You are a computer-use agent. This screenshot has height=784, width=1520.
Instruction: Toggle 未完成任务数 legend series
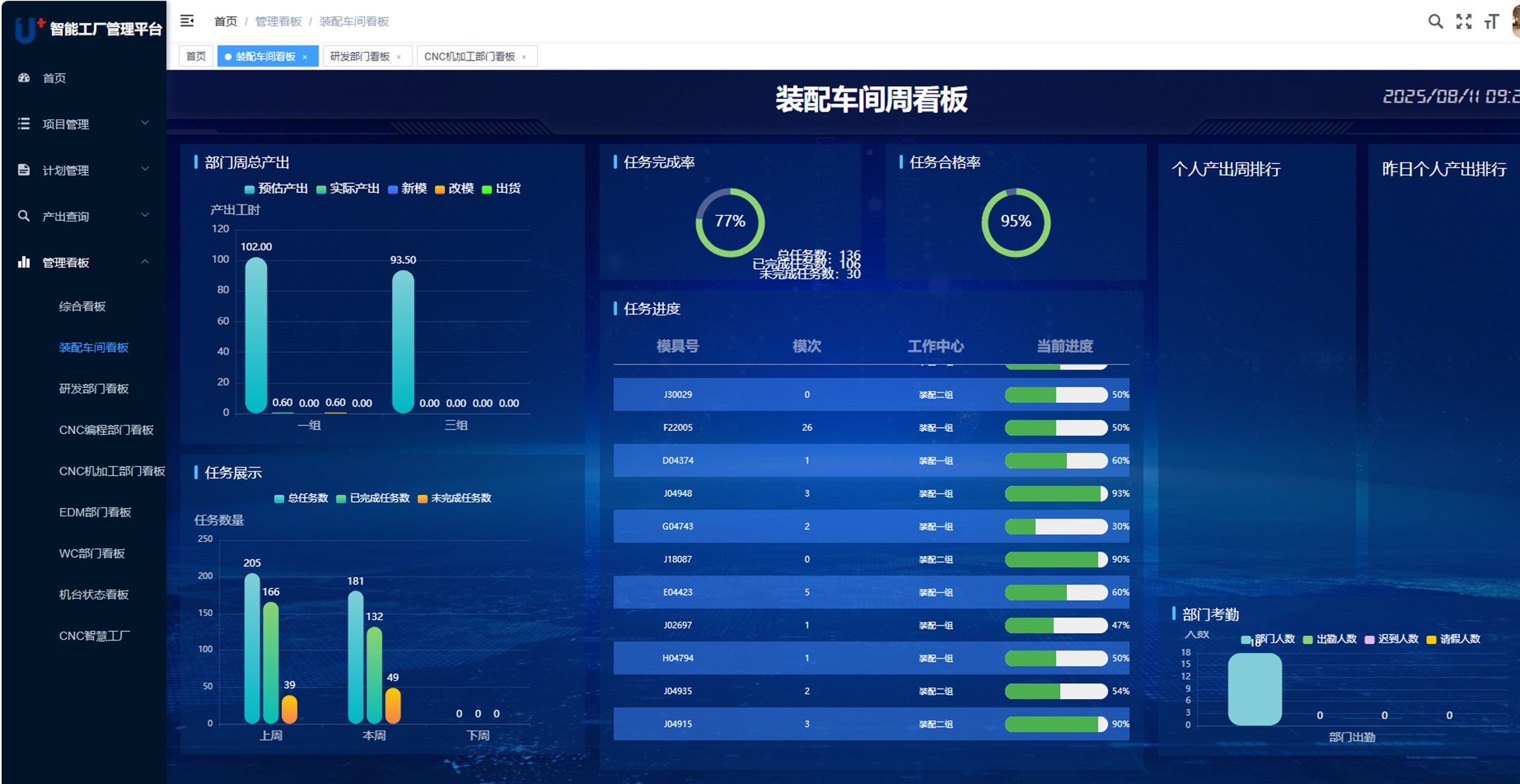coord(454,498)
